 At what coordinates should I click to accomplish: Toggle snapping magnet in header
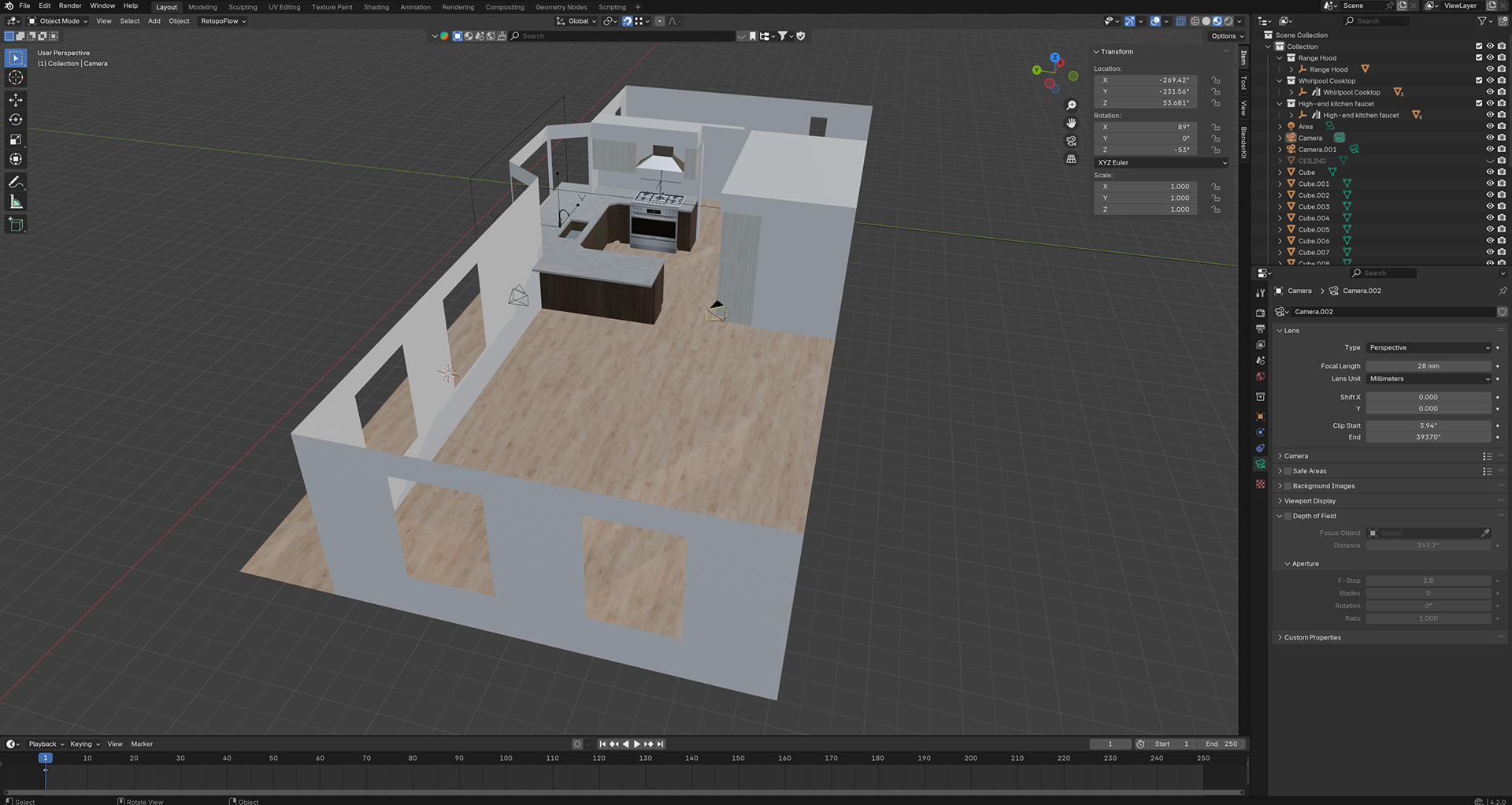click(x=627, y=21)
